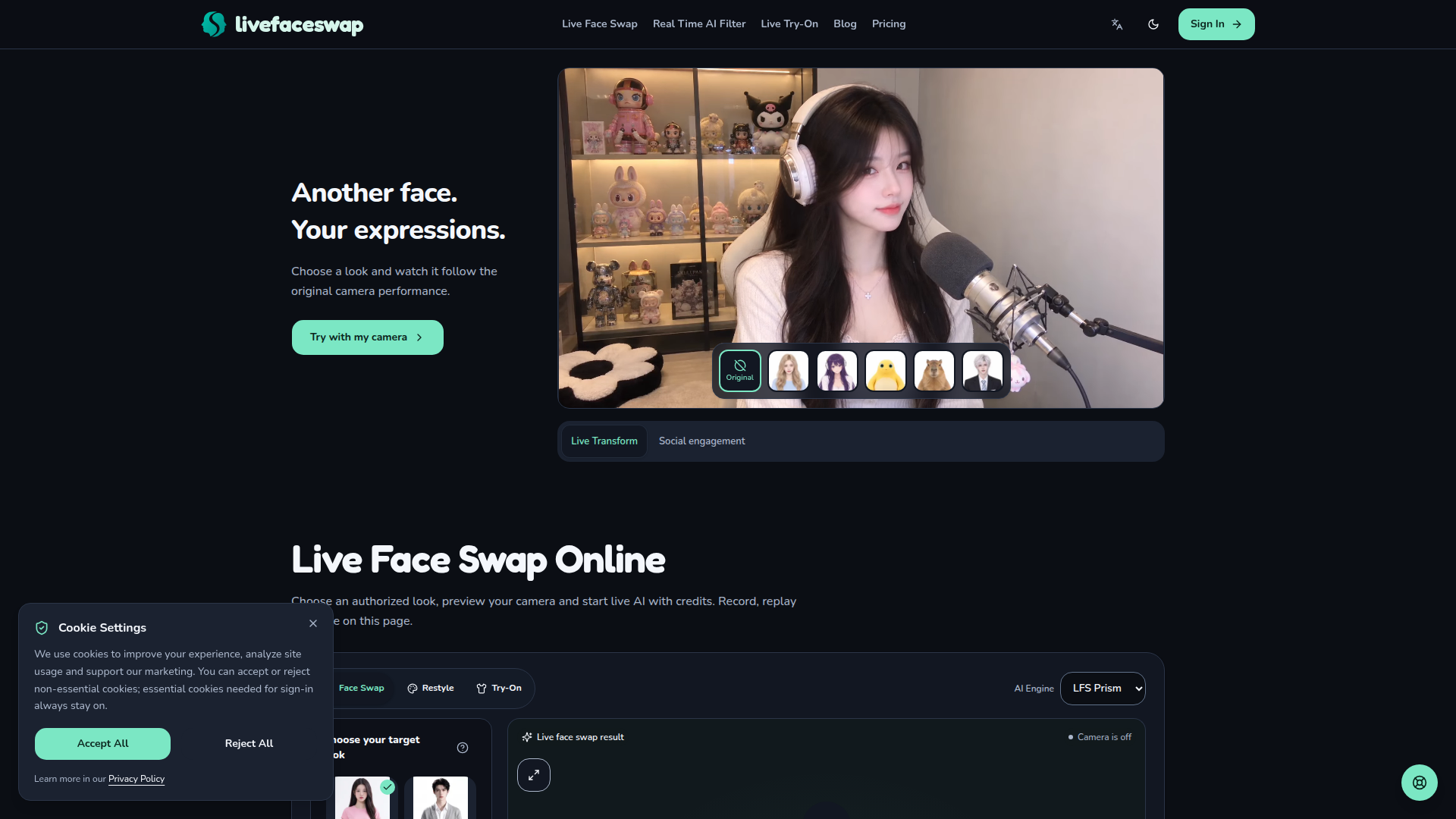This screenshot has height=819, width=1456.
Task: Click Try with my camera button
Action: [x=368, y=337]
